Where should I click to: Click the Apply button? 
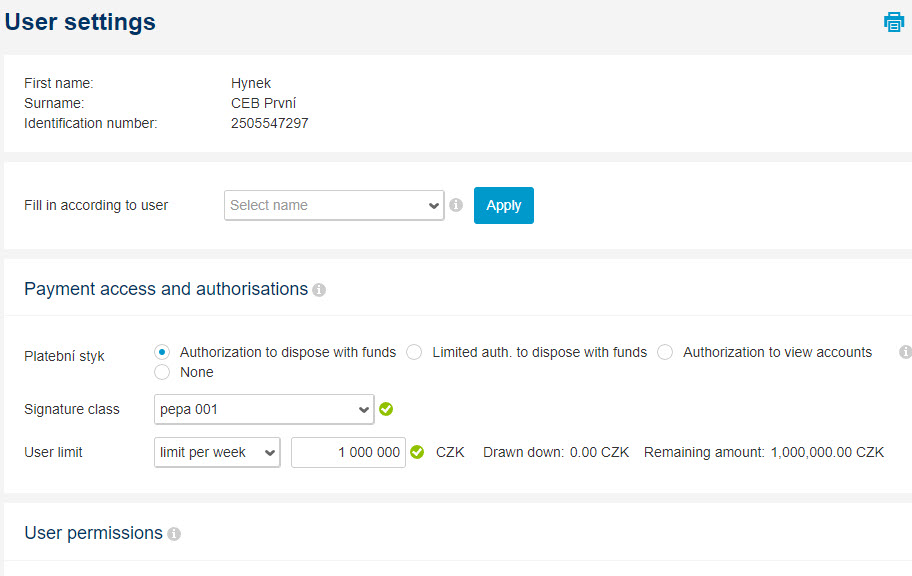pos(504,205)
